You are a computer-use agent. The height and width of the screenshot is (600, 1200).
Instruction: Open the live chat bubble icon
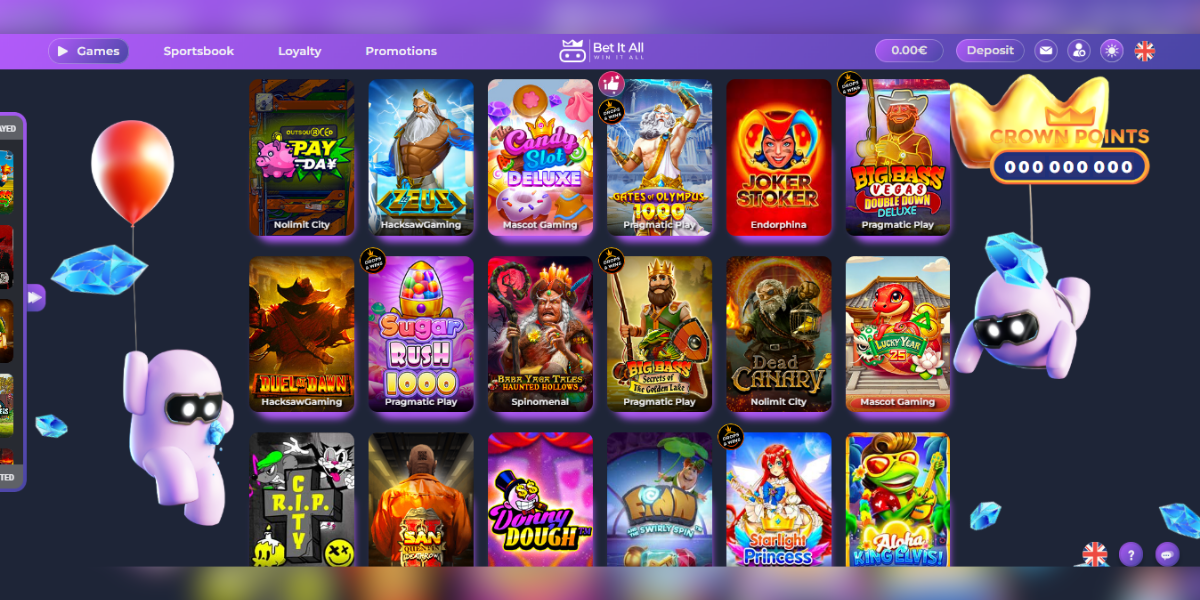[x=1167, y=554]
